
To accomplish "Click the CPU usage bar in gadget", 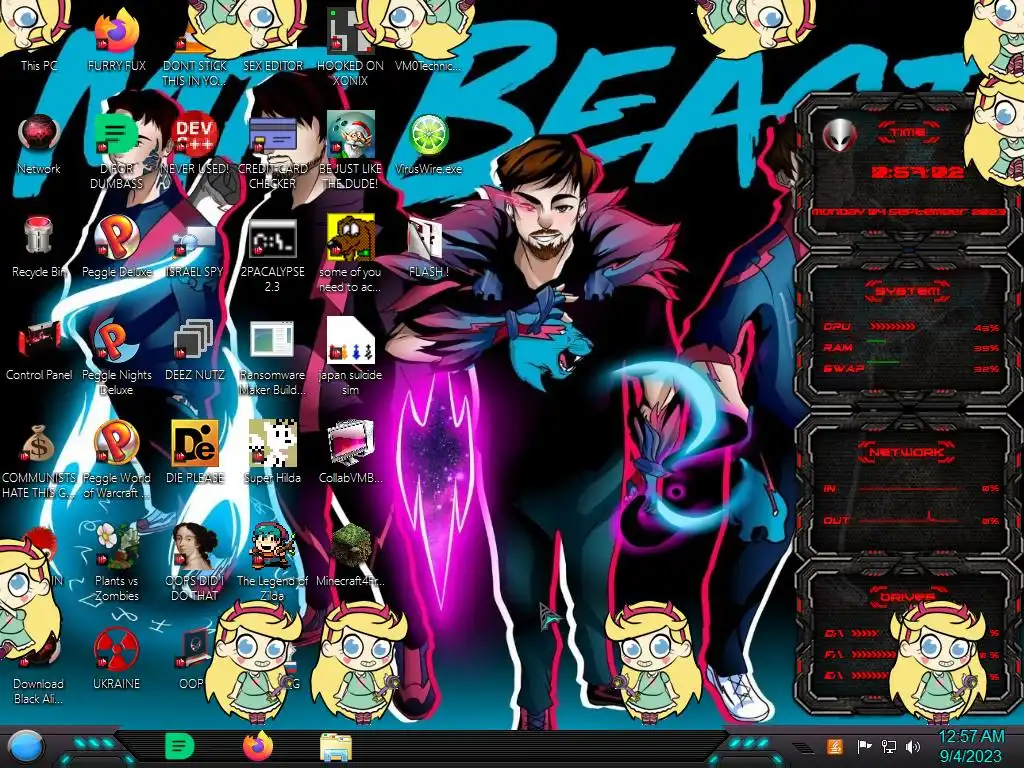I will [x=891, y=327].
